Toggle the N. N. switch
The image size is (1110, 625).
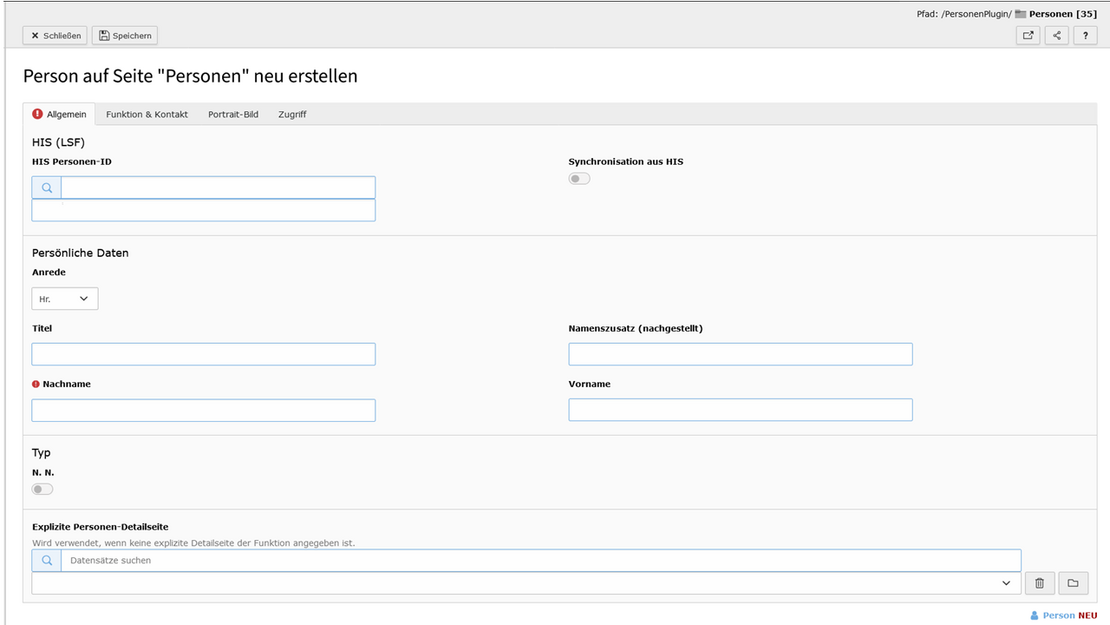pos(42,489)
